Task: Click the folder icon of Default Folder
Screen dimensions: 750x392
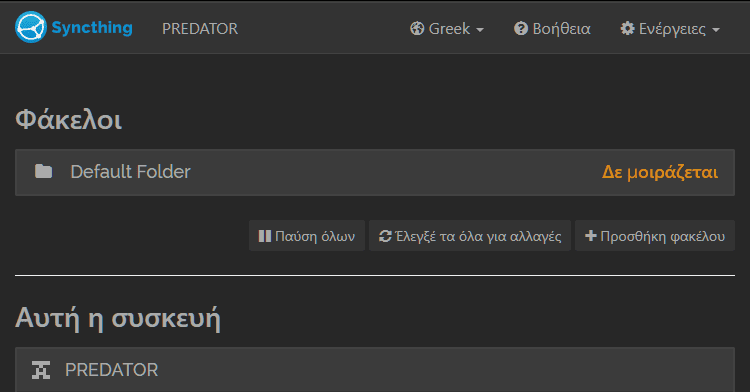Action: [x=44, y=171]
